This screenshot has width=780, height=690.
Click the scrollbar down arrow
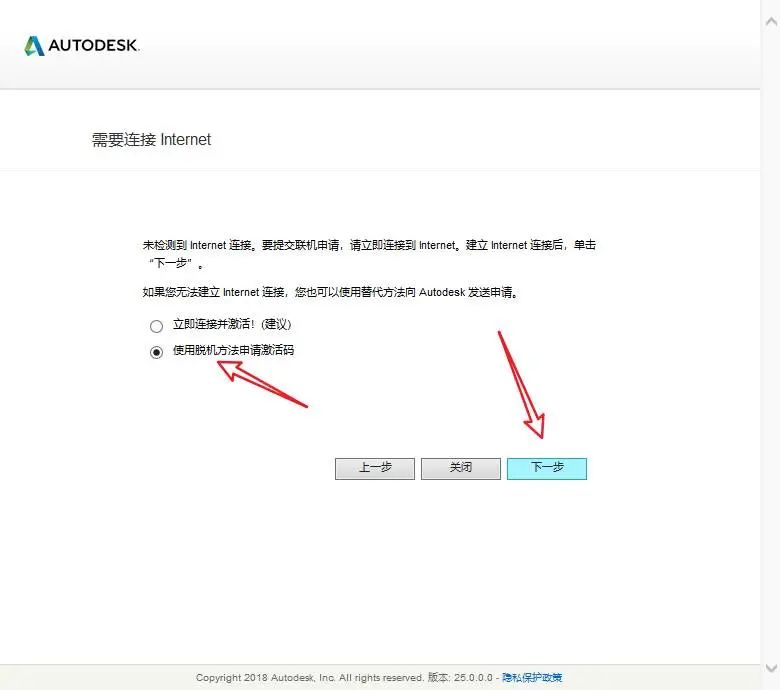pos(772,668)
